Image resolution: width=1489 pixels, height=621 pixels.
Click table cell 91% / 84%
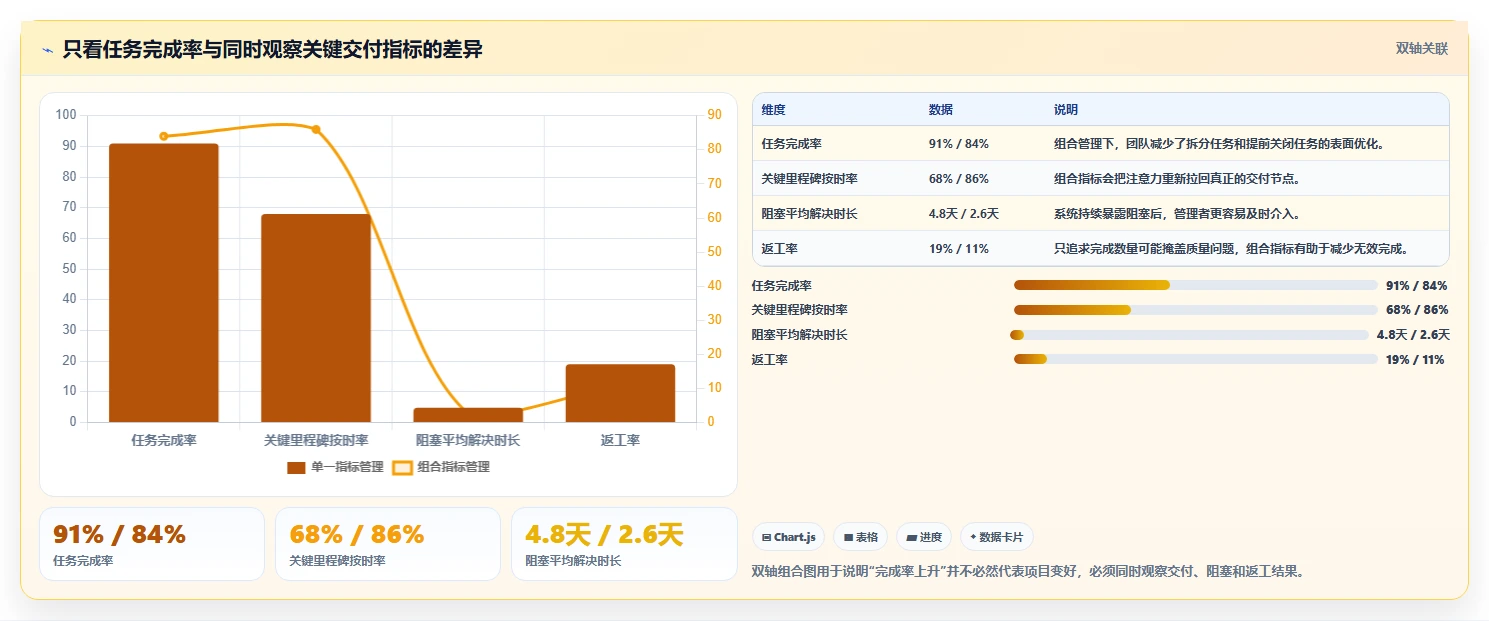click(x=958, y=144)
